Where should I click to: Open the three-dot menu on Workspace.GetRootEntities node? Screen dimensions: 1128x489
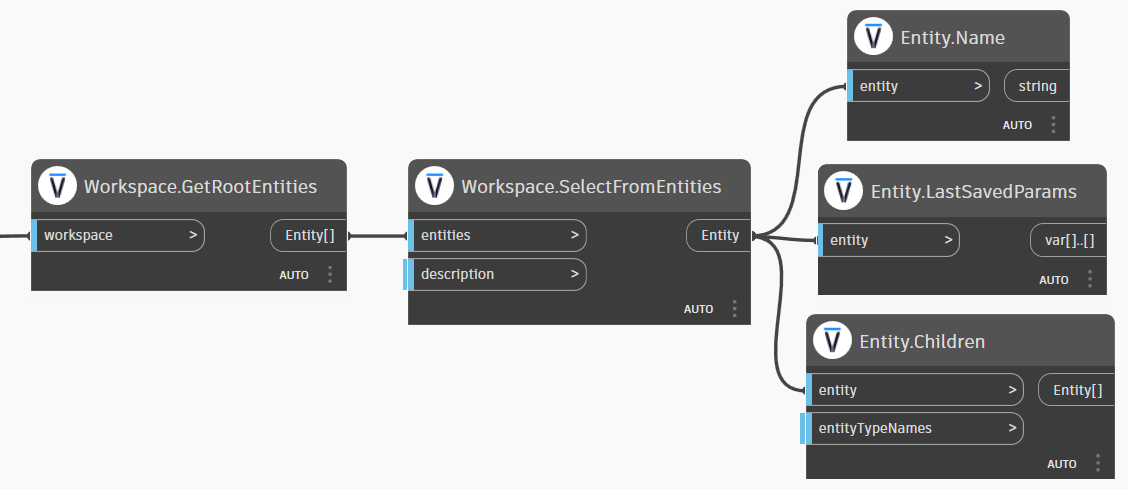[329, 275]
